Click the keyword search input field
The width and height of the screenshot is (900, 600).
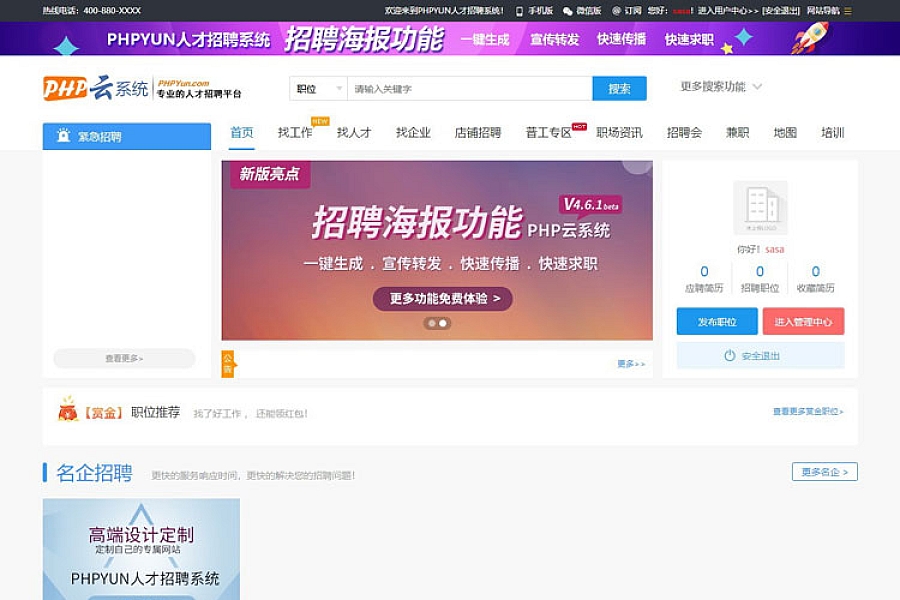tap(470, 89)
